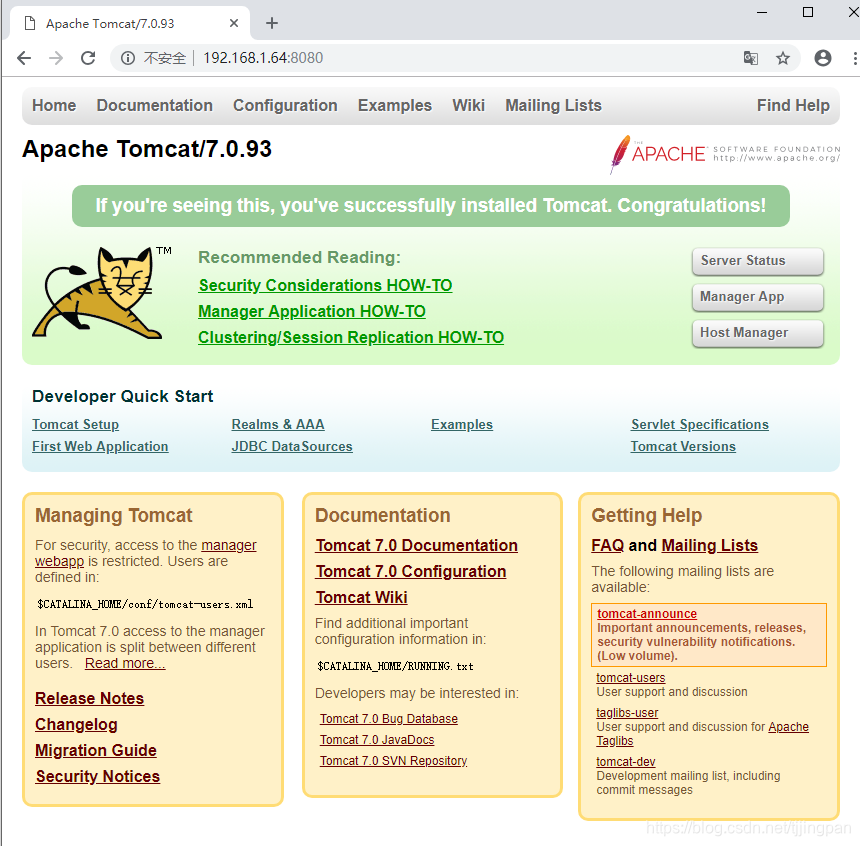The image size is (860, 846).
Task: Open the Chrome three-dot menu
Action: click(853, 58)
